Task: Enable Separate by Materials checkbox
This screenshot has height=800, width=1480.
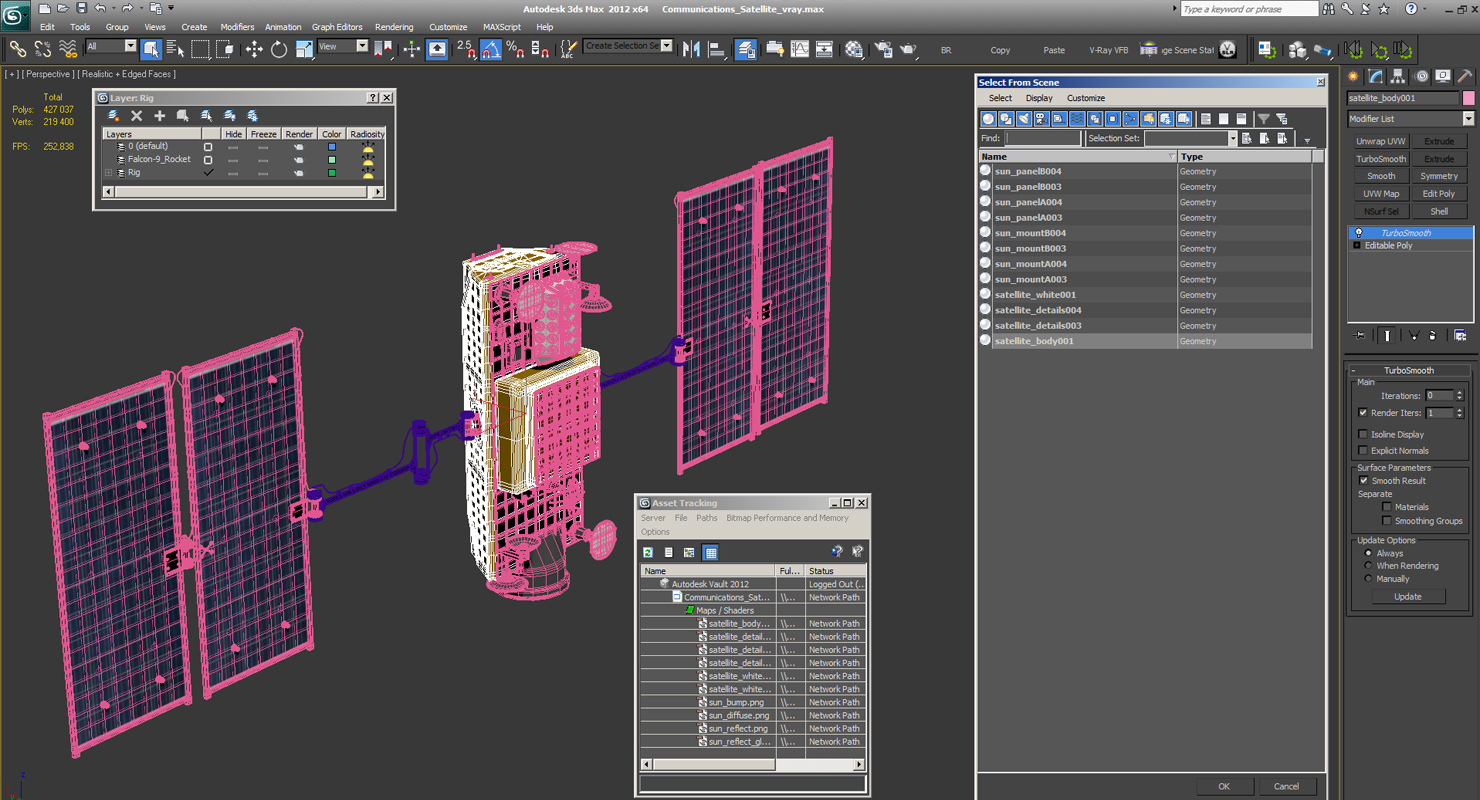Action: coord(1387,507)
